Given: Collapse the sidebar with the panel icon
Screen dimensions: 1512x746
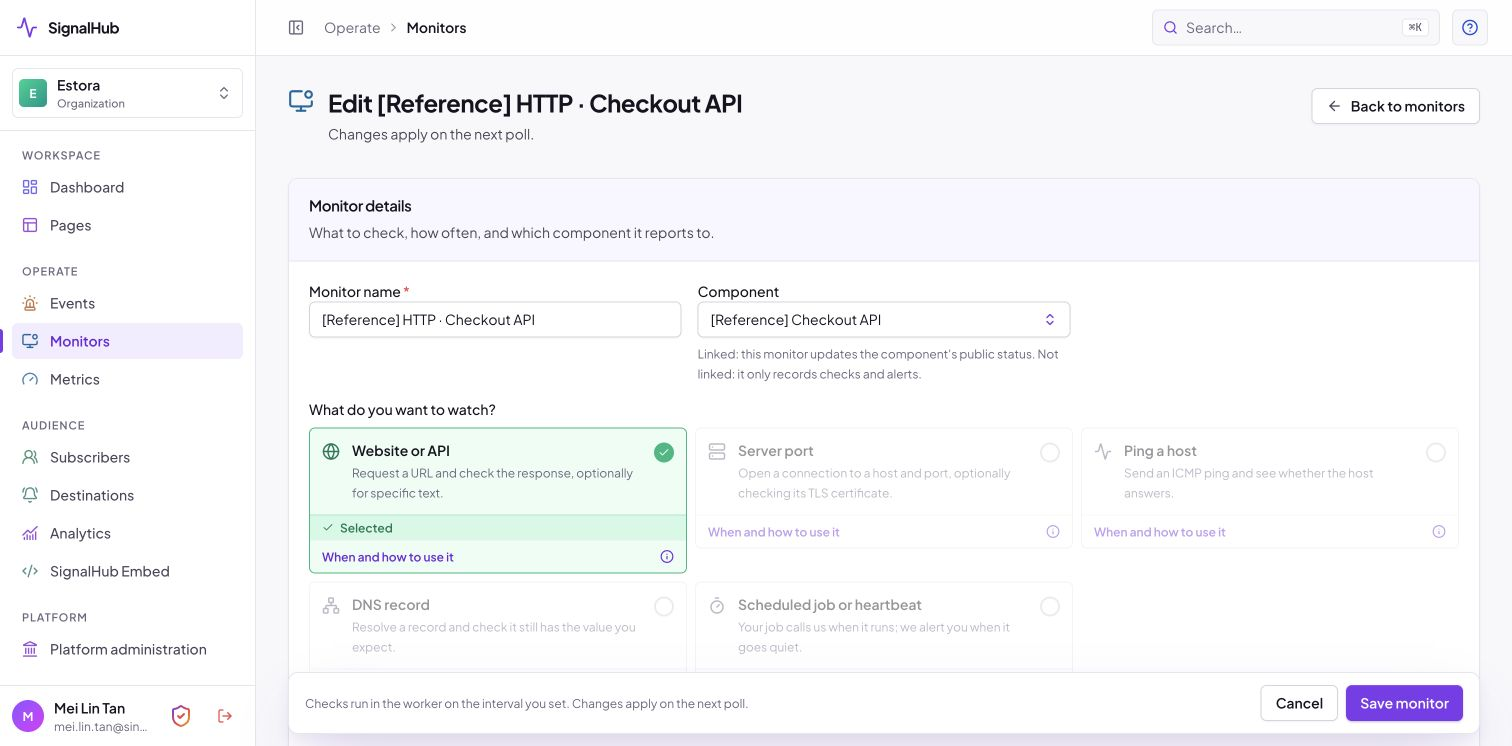Looking at the screenshot, I should [x=296, y=28].
